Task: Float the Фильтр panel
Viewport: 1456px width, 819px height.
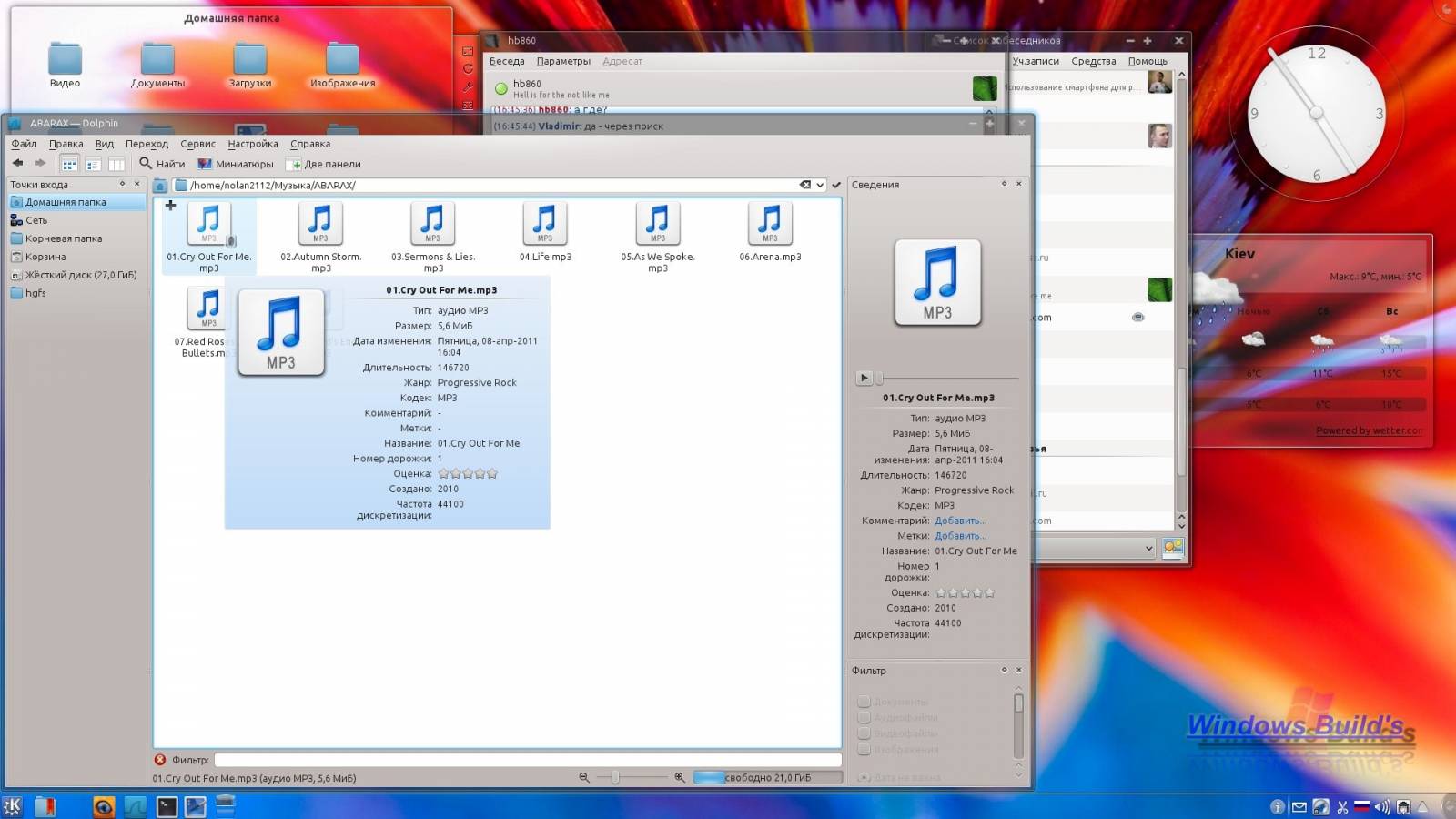Action: pyautogui.click(x=1005, y=670)
